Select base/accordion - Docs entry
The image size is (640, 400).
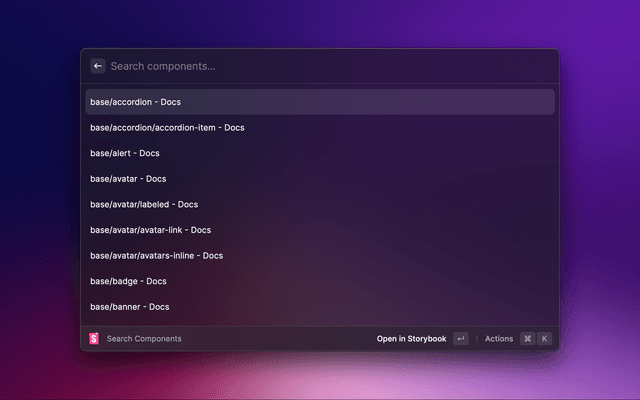(135, 102)
